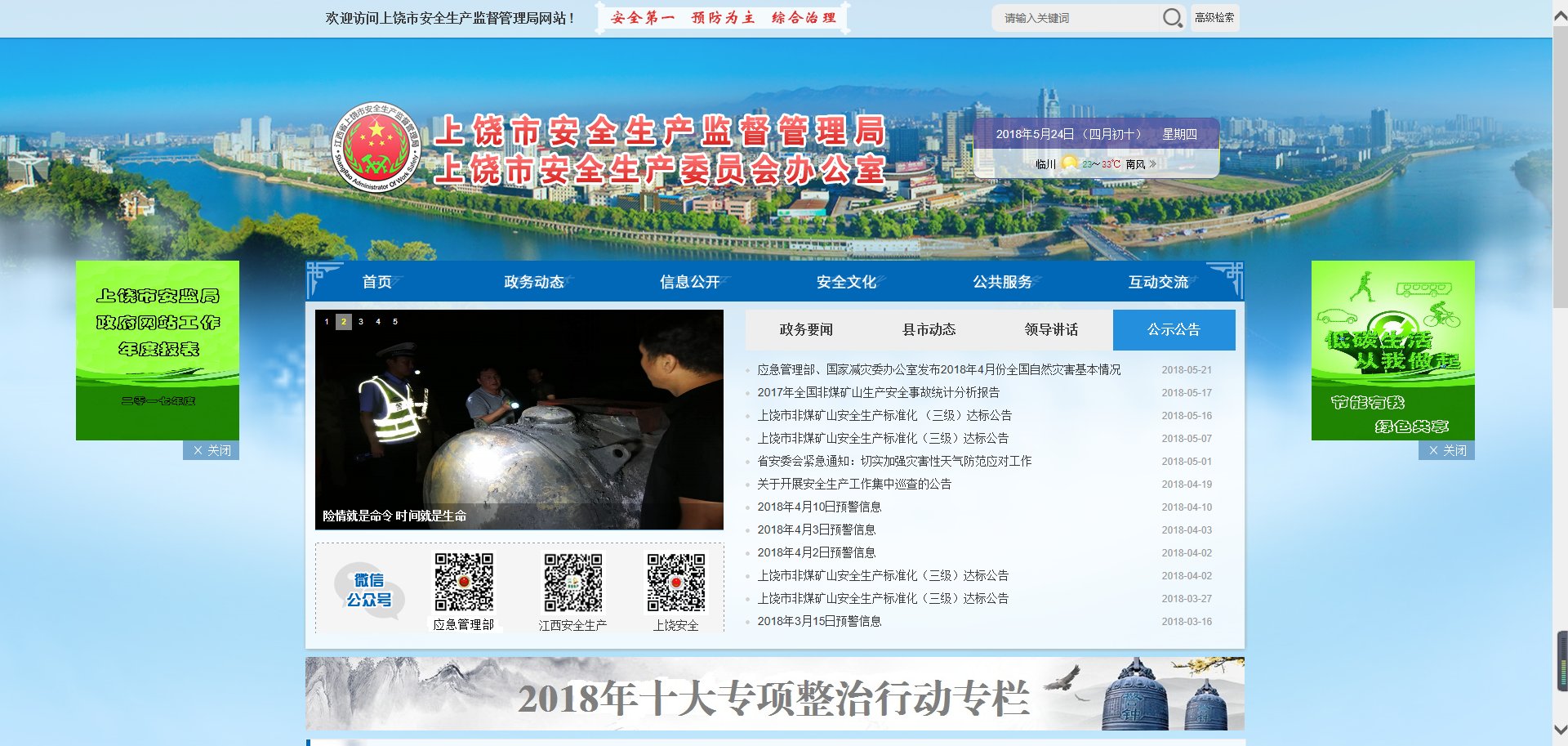Image resolution: width=1568 pixels, height=746 pixels.
Task: Close the left 政府网站工作年度报表 banner
Action: click(x=211, y=450)
